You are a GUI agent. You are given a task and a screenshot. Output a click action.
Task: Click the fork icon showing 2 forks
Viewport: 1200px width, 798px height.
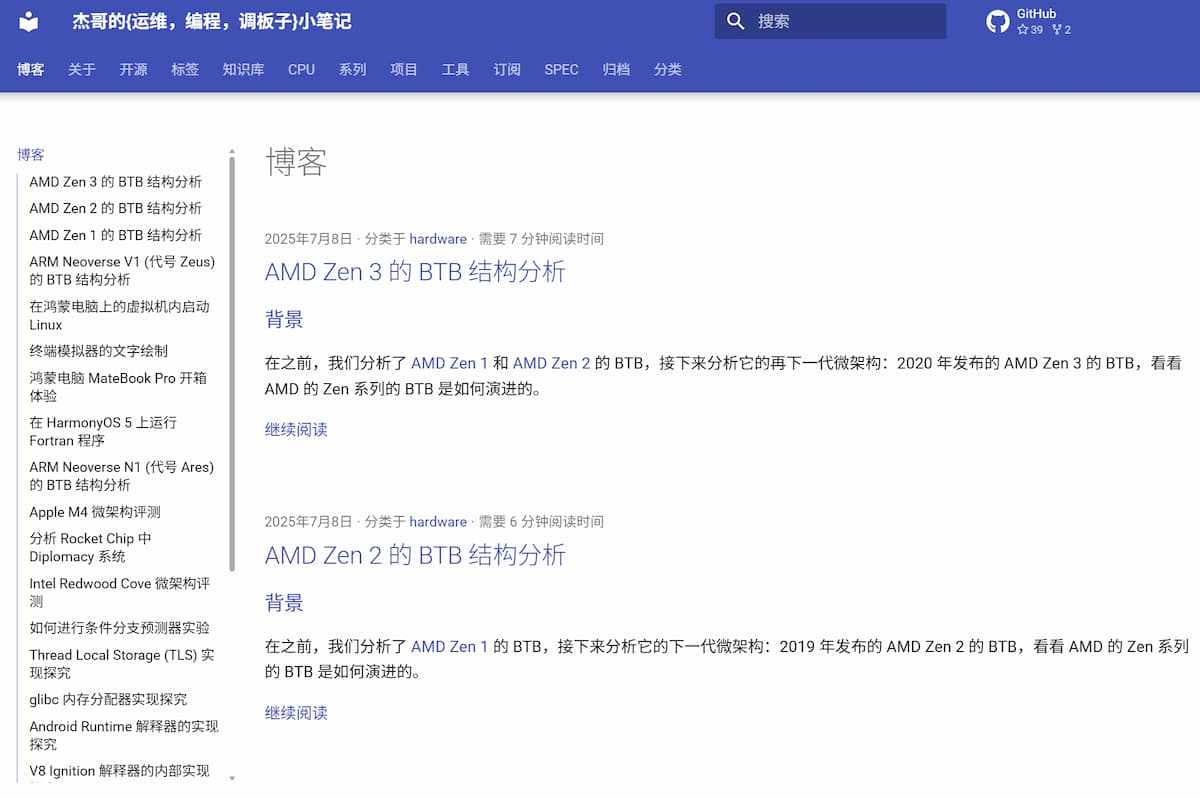(x=1060, y=30)
